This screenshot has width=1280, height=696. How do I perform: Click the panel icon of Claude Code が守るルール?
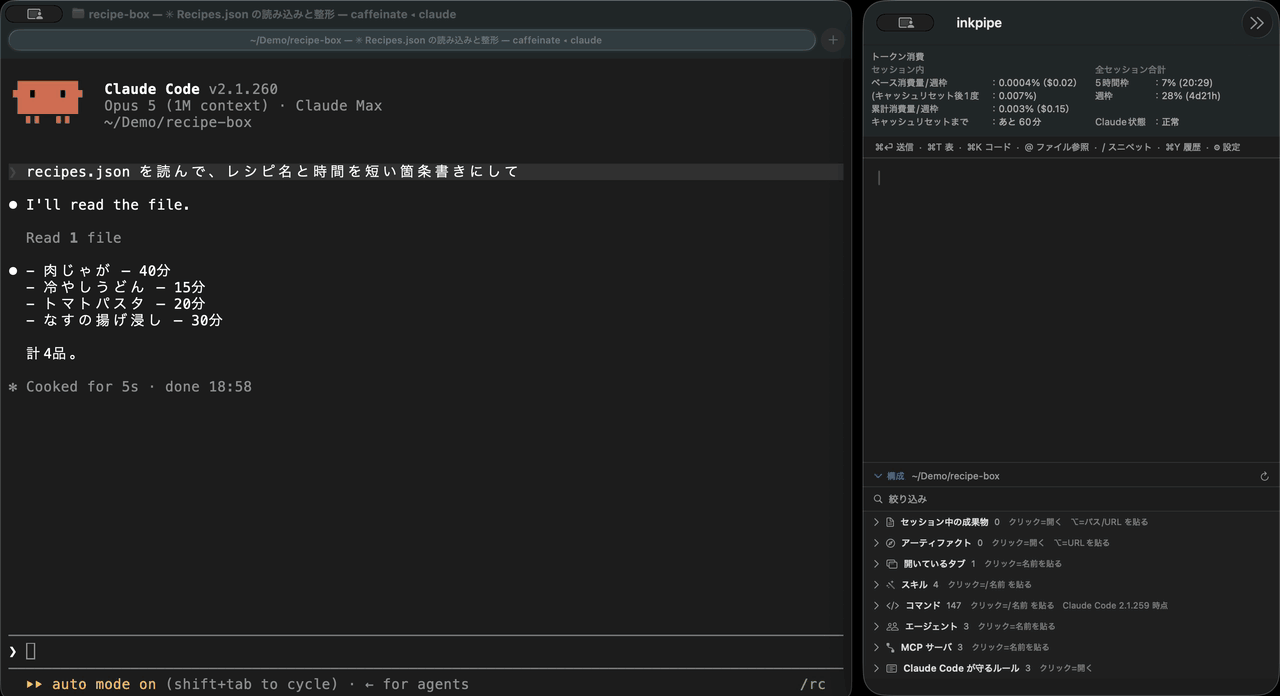pos(891,669)
